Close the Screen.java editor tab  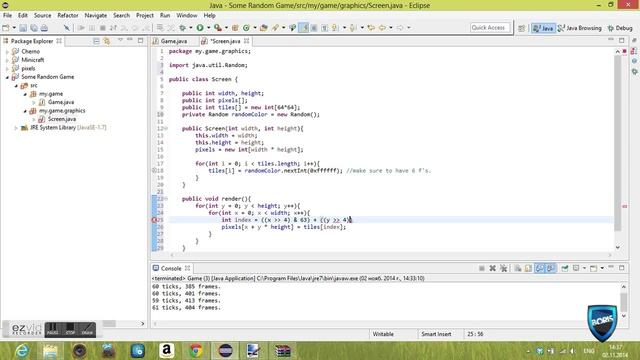pyautogui.click(x=247, y=41)
